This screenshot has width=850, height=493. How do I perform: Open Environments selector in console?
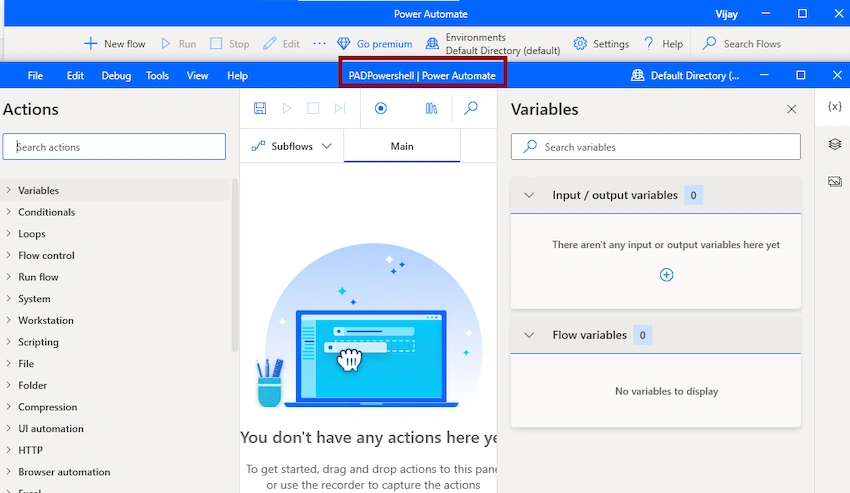pyautogui.click(x=493, y=44)
